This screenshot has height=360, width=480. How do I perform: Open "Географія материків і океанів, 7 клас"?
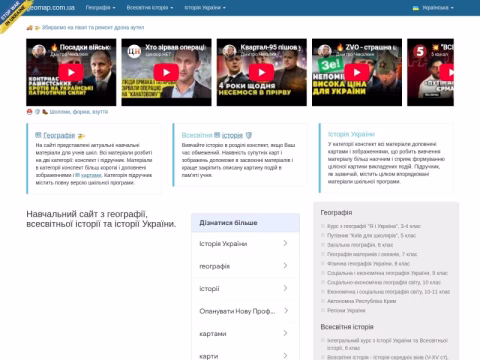372,254
